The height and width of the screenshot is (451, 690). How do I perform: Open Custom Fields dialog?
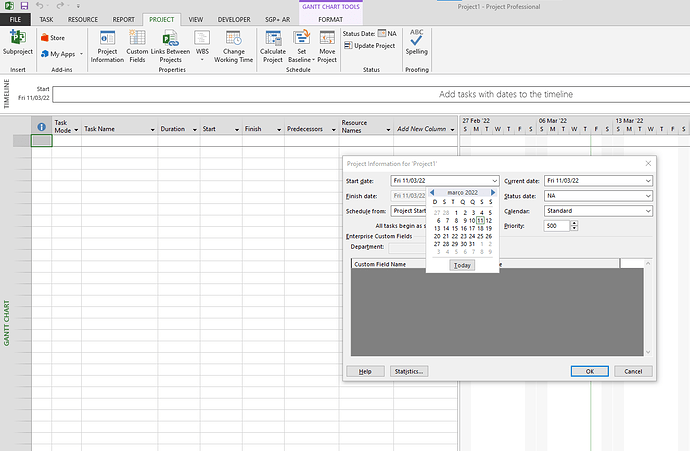point(137,47)
